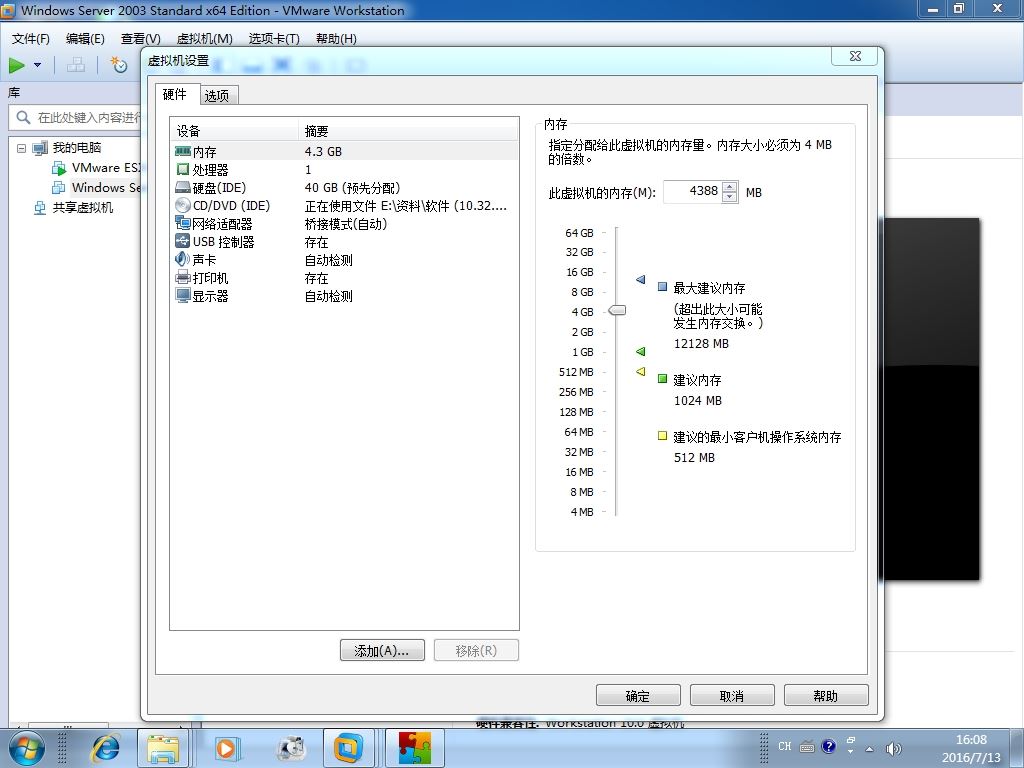
Task: Click the 桥接模式(自动) summary text
Action: click(345, 224)
